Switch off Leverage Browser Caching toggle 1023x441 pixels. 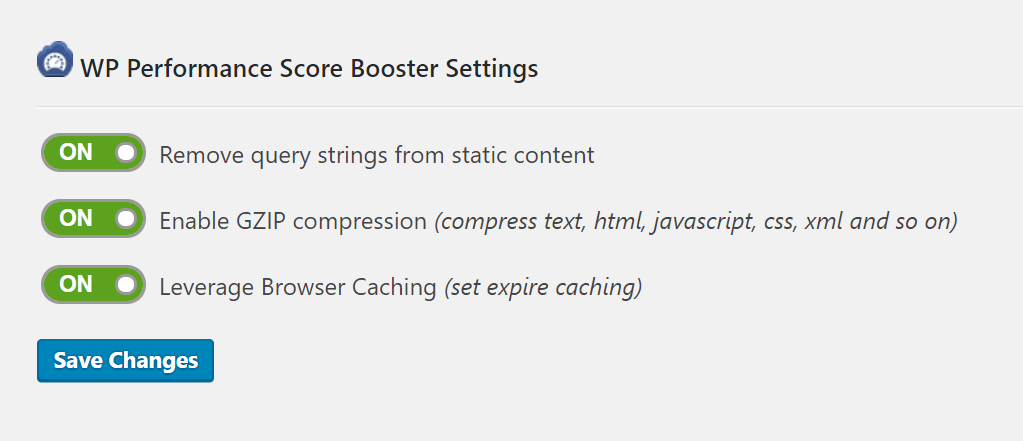click(93, 284)
